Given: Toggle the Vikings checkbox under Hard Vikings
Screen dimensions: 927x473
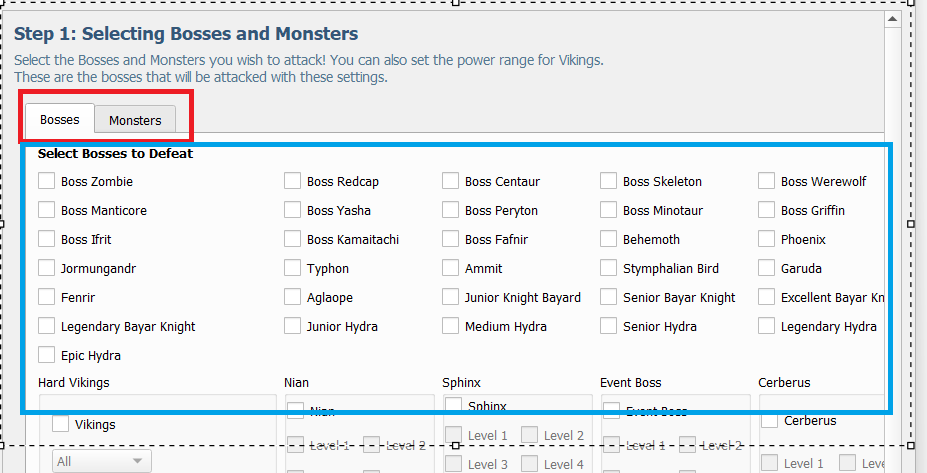Looking at the screenshot, I should pos(61,424).
